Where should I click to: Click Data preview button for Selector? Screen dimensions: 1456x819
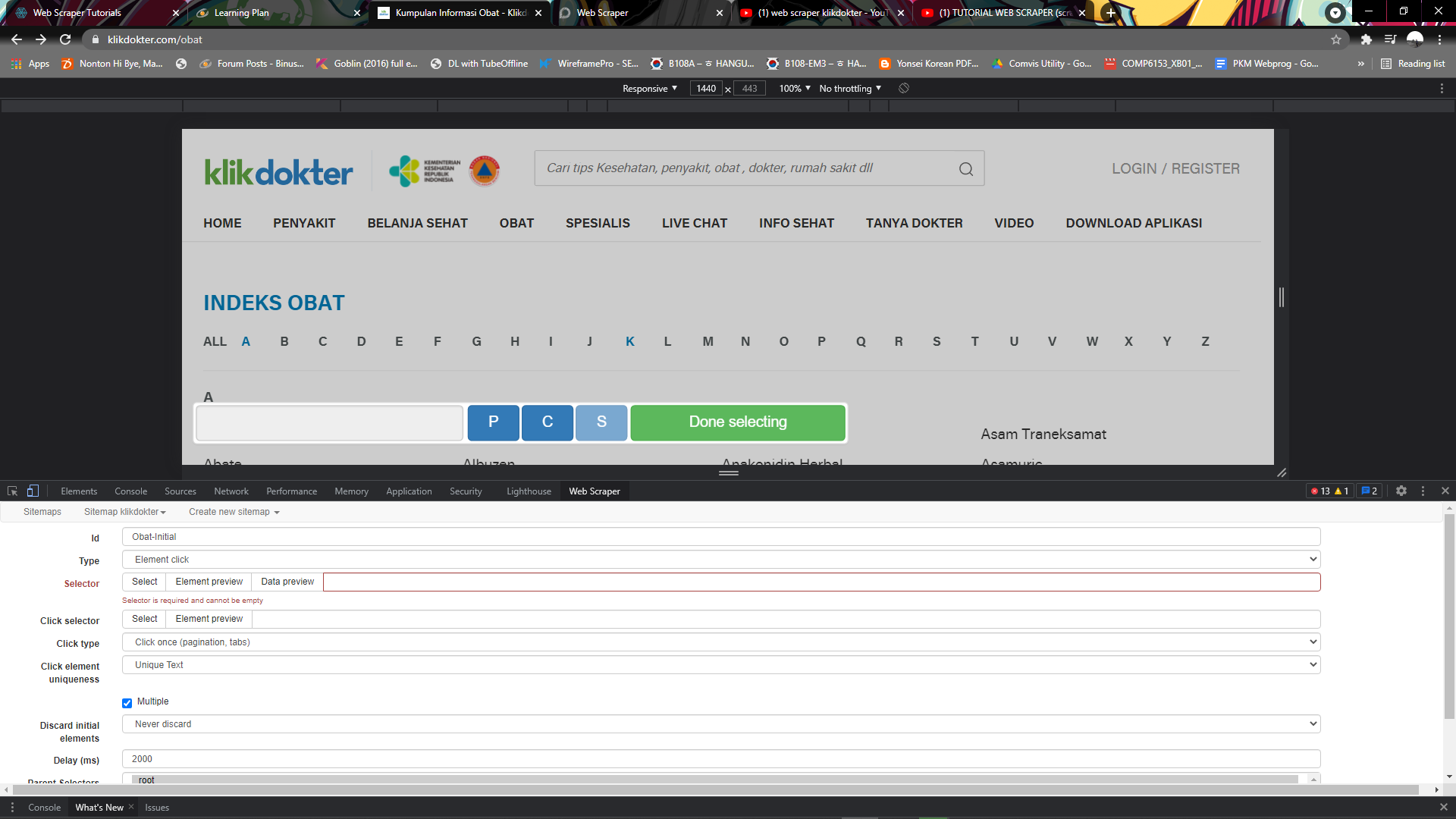287,582
